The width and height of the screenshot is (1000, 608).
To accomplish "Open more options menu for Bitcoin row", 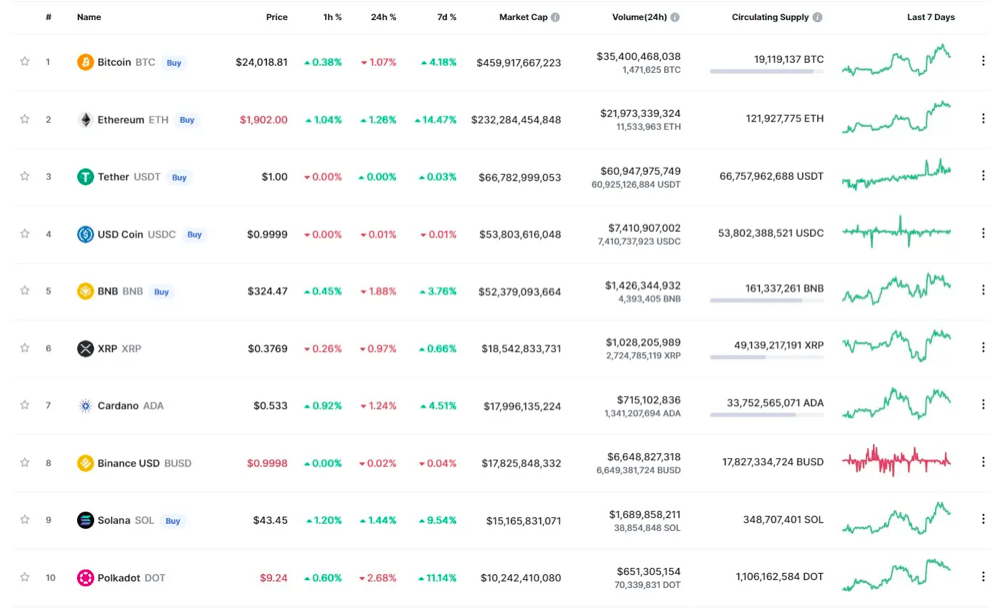I will point(983,61).
